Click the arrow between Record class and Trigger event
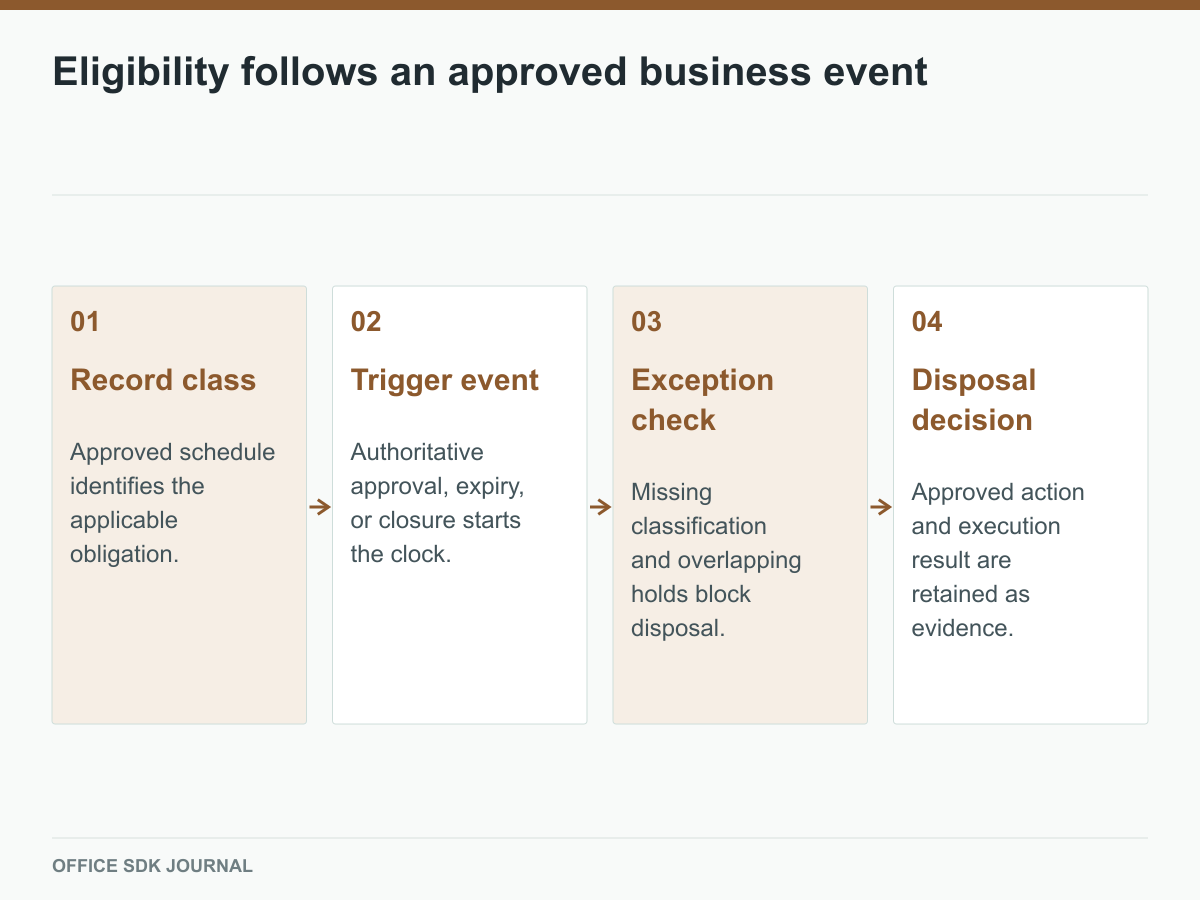1200x900 pixels. (x=320, y=507)
